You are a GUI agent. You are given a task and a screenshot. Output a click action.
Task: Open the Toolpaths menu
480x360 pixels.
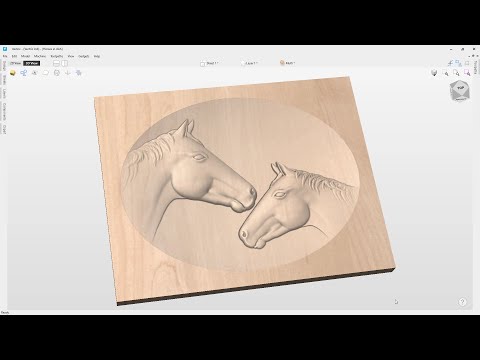pos(57,56)
